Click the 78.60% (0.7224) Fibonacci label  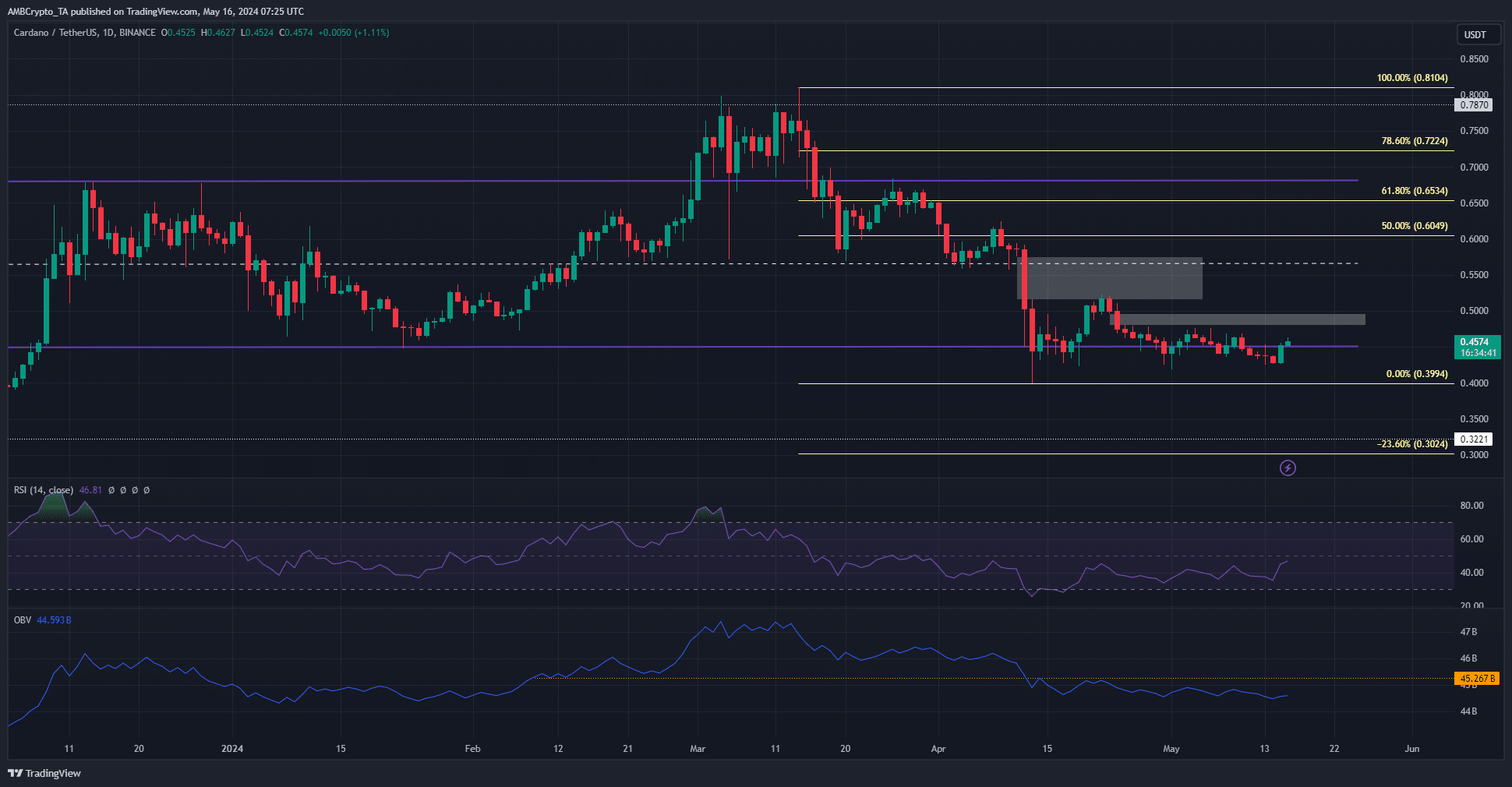[x=1415, y=141]
